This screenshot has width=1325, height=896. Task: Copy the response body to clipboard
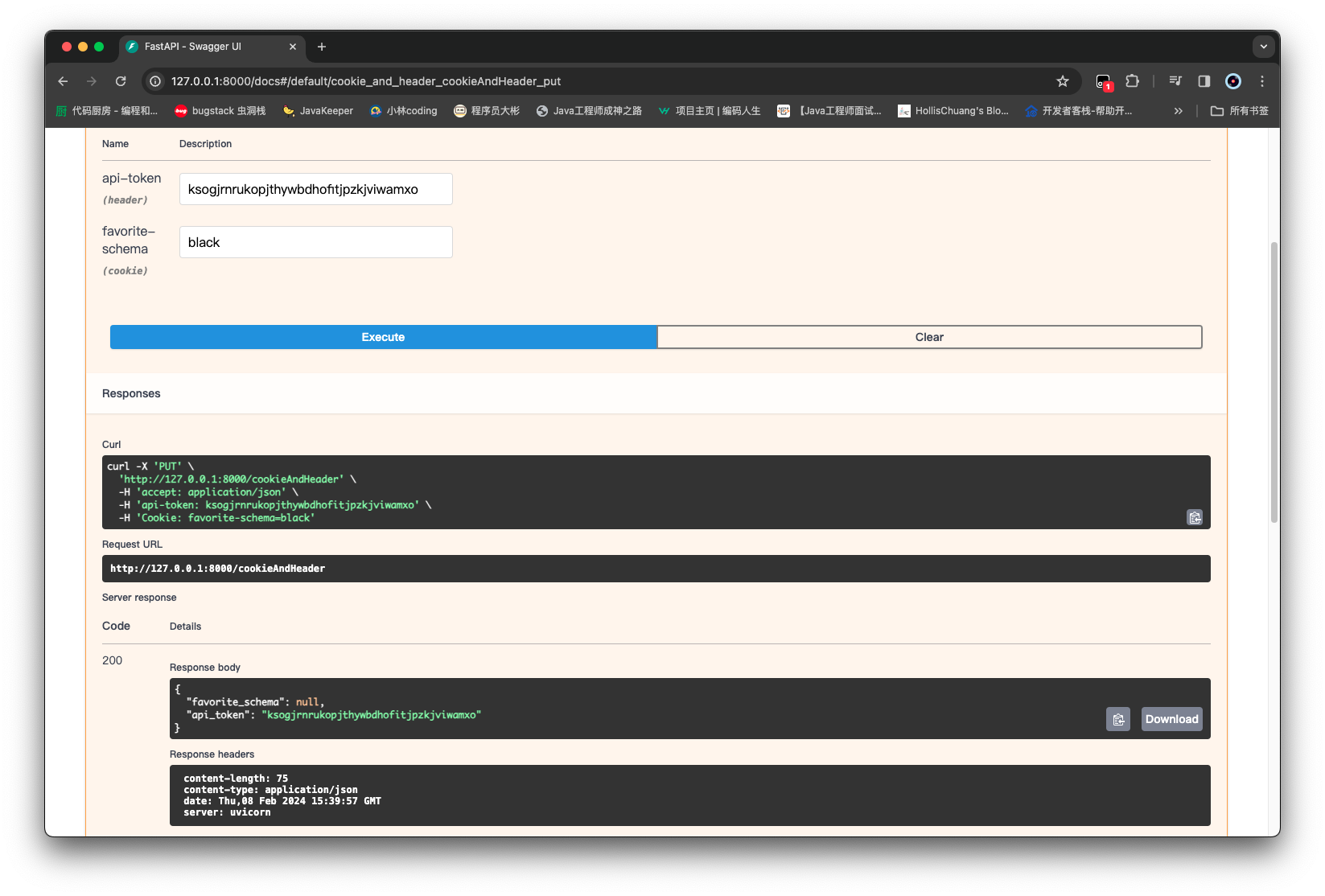[1117, 719]
